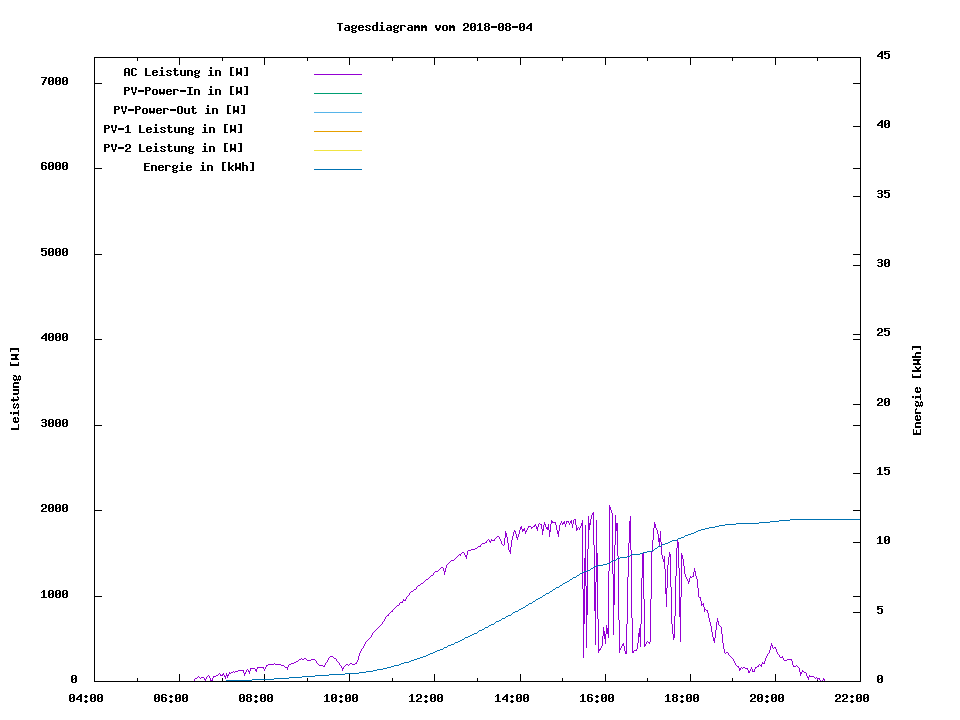Select the 22:00 time axis end label
This screenshot has width=960, height=720.
[x=852, y=698]
